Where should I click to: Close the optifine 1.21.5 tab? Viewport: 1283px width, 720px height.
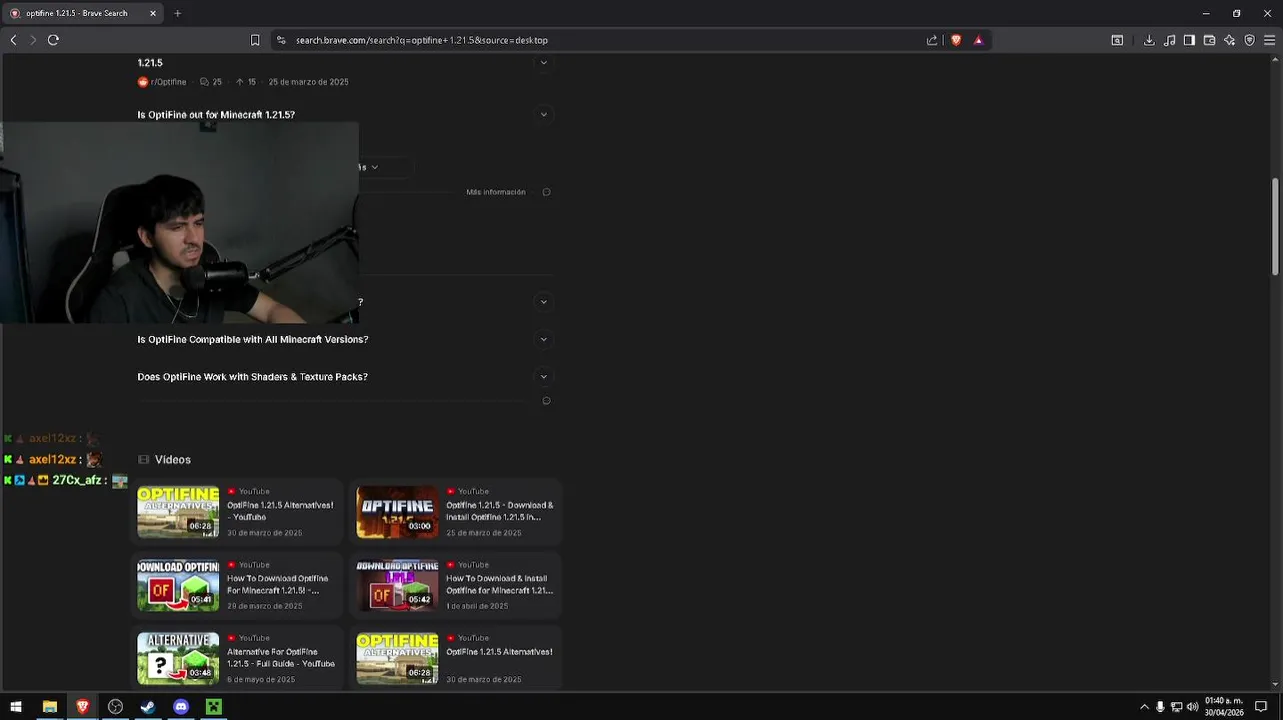coord(153,13)
